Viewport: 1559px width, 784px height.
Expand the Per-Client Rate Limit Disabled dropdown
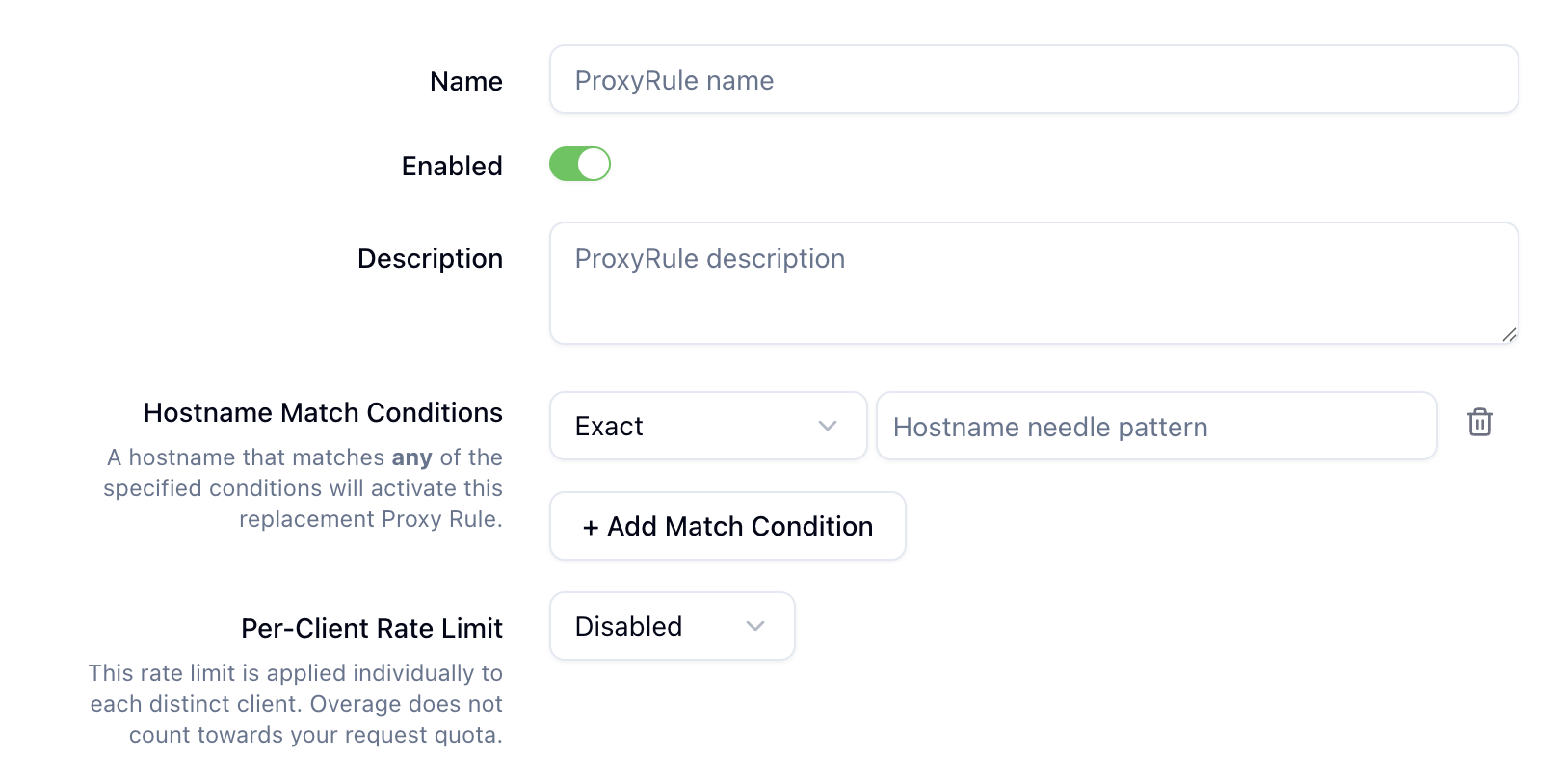(672, 626)
